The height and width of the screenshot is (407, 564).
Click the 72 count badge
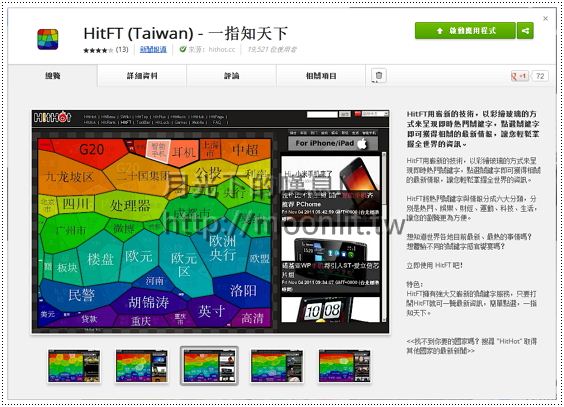point(540,76)
